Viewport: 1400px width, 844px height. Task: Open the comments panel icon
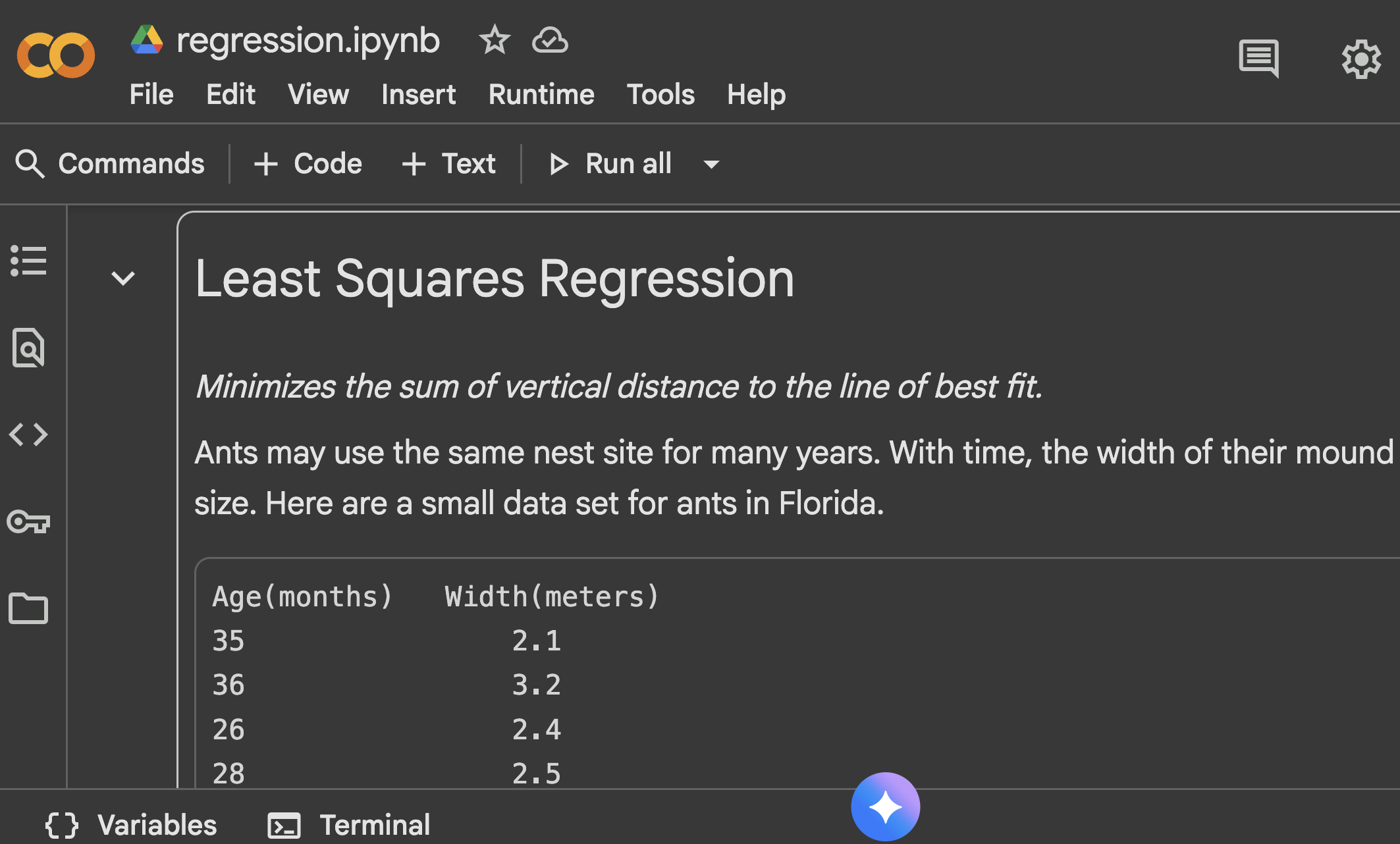pyautogui.click(x=1258, y=59)
